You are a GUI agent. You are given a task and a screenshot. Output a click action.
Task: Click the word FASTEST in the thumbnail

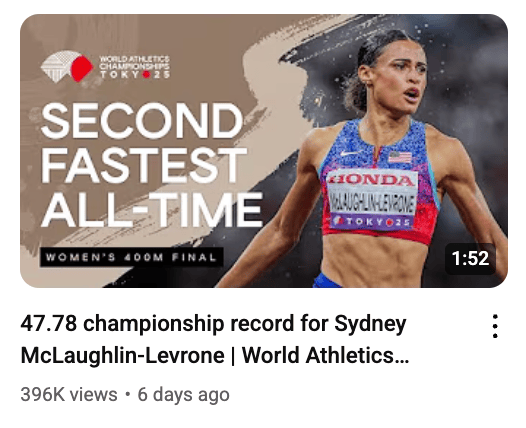(144, 166)
